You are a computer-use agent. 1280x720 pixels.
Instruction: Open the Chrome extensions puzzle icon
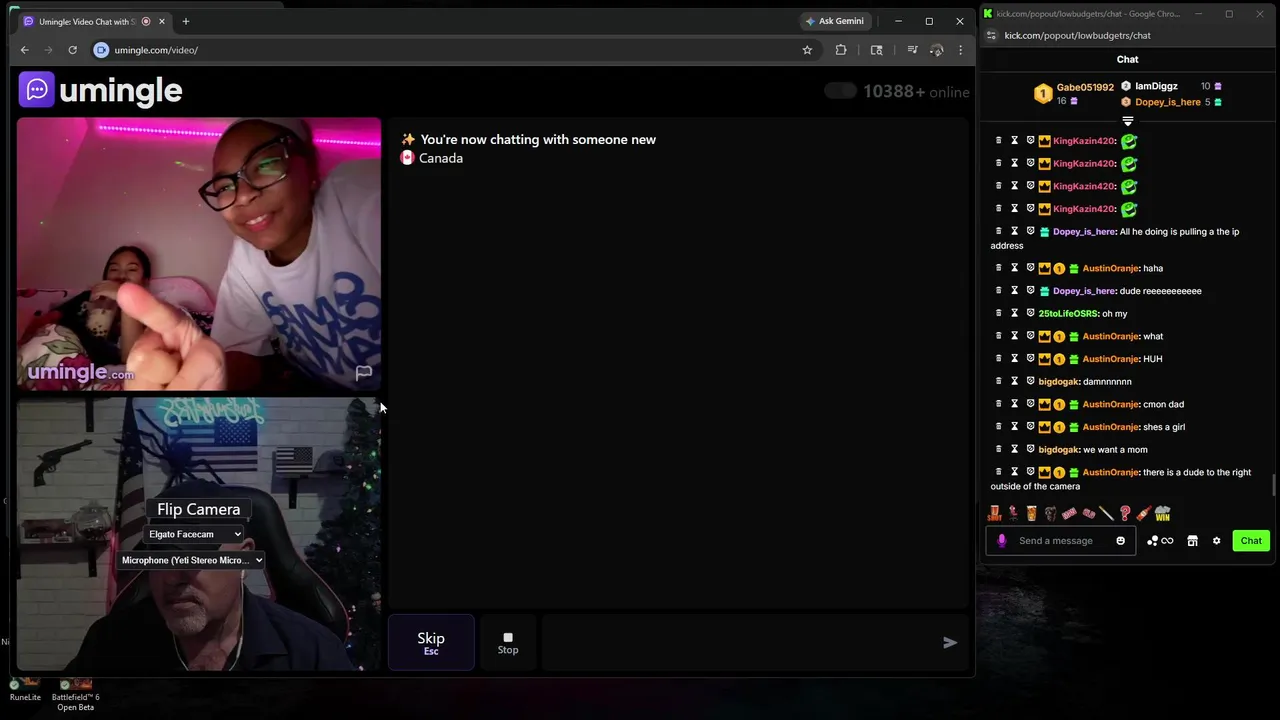pos(841,50)
